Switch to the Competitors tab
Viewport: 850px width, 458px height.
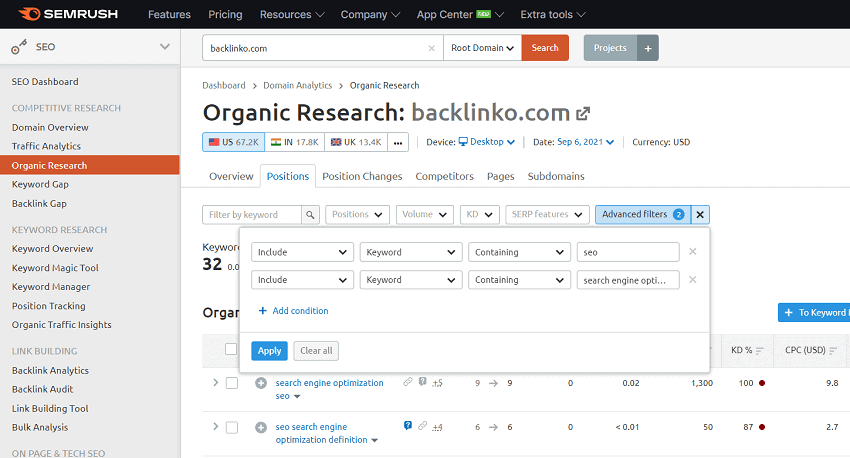coord(445,176)
